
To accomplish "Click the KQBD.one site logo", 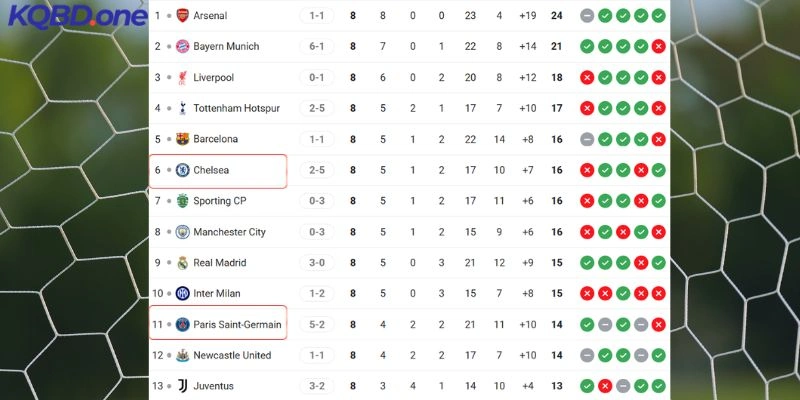I will click(64, 17).
